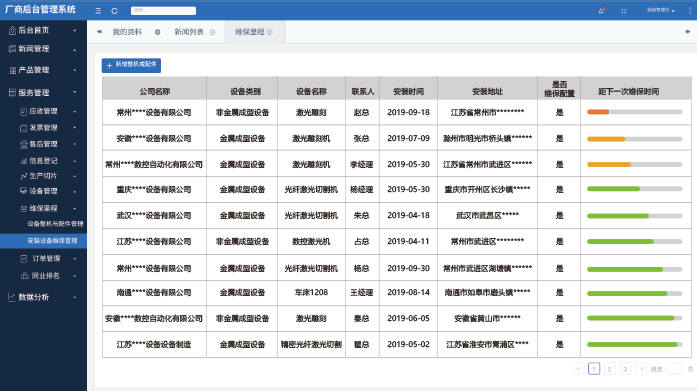Select 设备整机与配件管理 submenu item
This screenshot has width=697, height=391.
click(x=55, y=223)
